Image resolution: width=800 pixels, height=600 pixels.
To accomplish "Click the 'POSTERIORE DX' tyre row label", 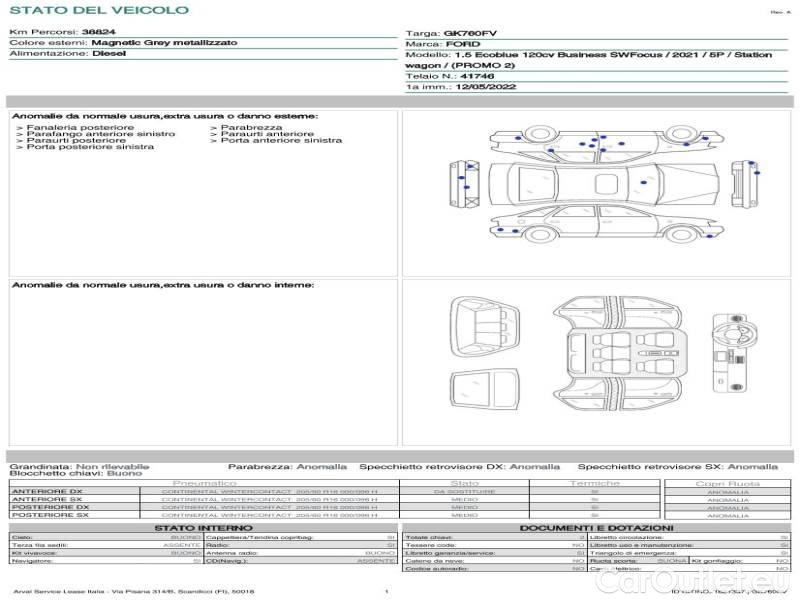I will 50,508.
